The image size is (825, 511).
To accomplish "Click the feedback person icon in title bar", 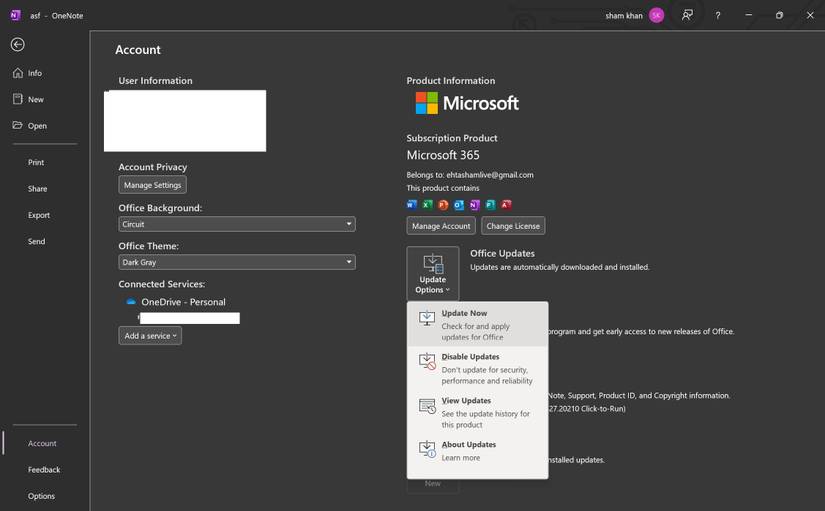I will click(x=687, y=15).
